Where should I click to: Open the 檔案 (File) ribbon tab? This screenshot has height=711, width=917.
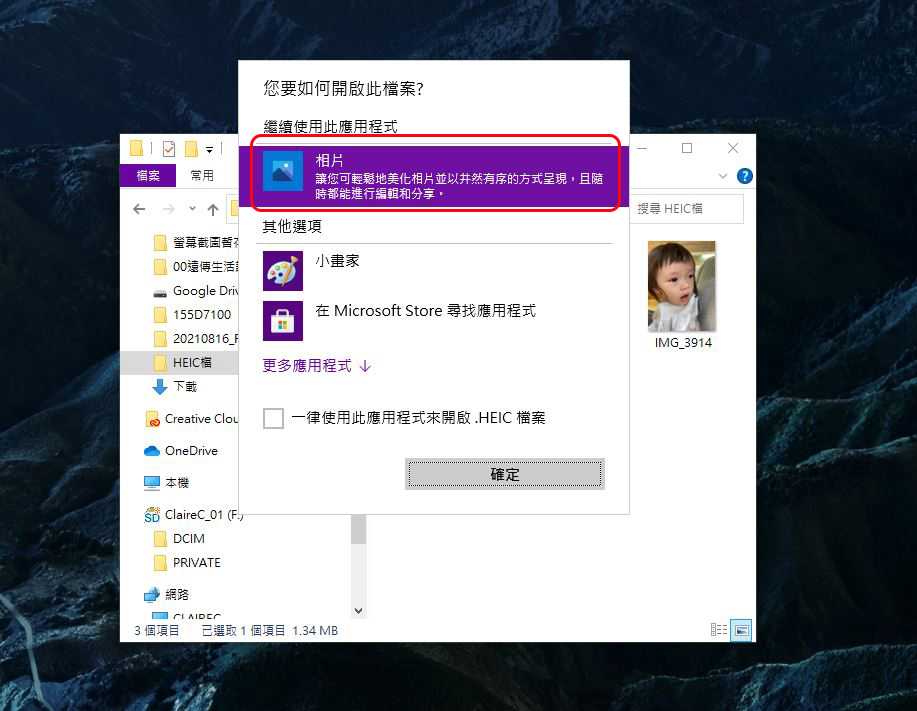(x=148, y=175)
